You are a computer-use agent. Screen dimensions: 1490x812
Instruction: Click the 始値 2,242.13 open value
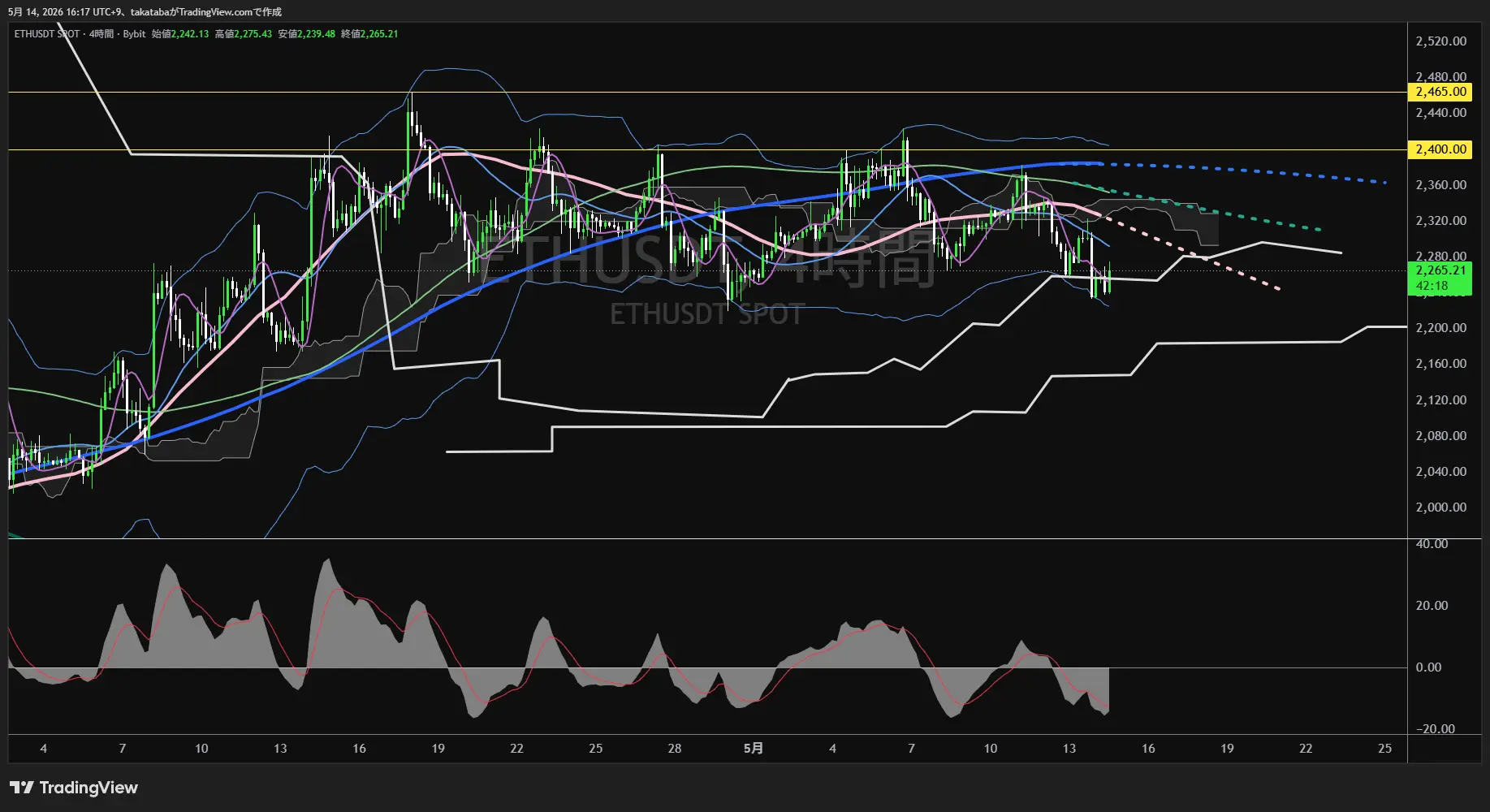pos(180,34)
